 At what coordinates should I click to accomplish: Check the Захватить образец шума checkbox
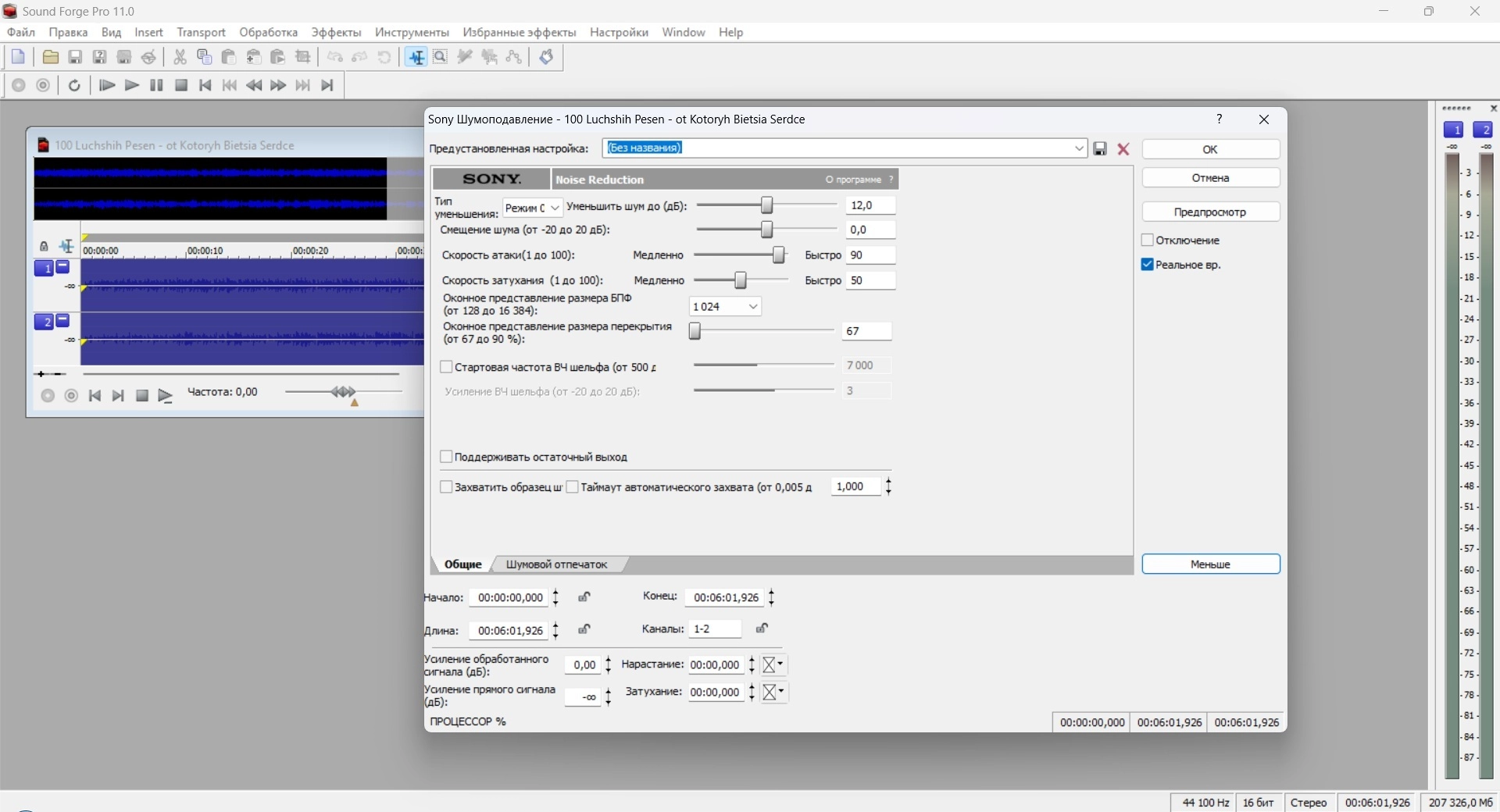coord(446,487)
